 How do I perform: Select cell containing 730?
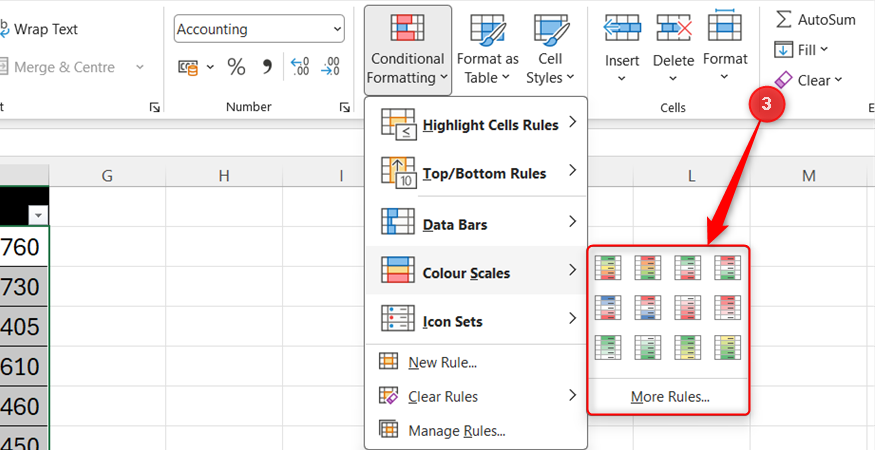[24, 286]
